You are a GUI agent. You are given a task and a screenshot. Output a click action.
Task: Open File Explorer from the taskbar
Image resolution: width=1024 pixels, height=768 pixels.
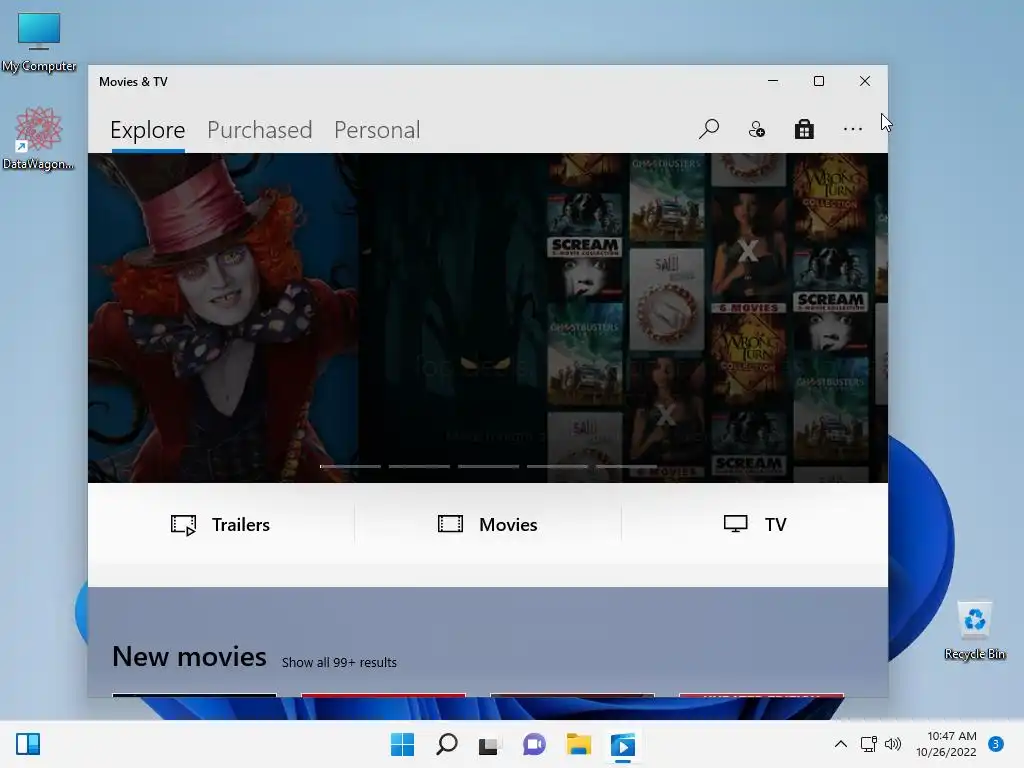coord(579,744)
